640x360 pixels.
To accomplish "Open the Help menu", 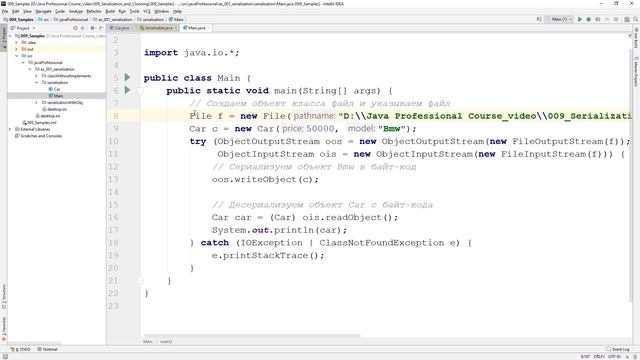I will (178, 11).
